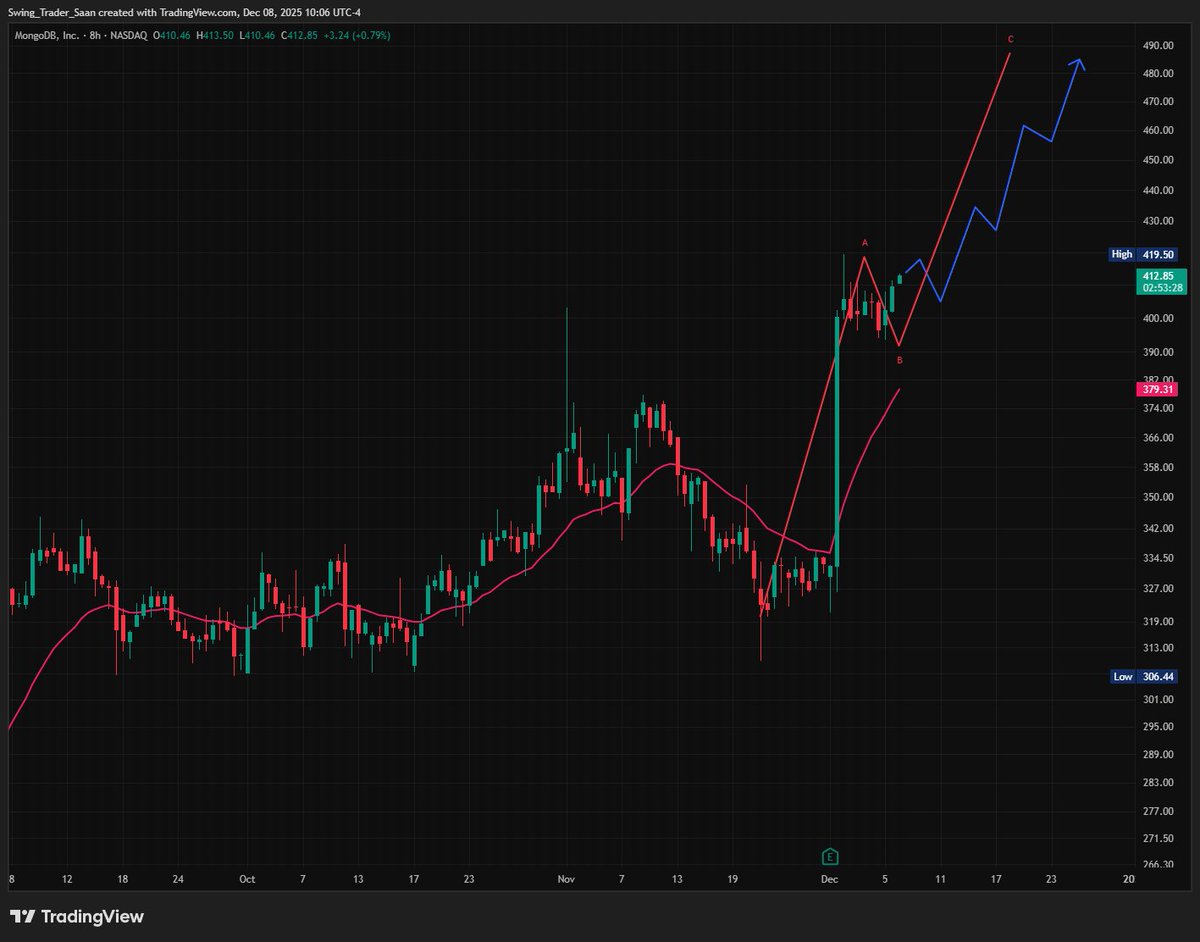Click the 440.00 price axis label
Viewport: 1200px width, 942px height.
point(1158,190)
